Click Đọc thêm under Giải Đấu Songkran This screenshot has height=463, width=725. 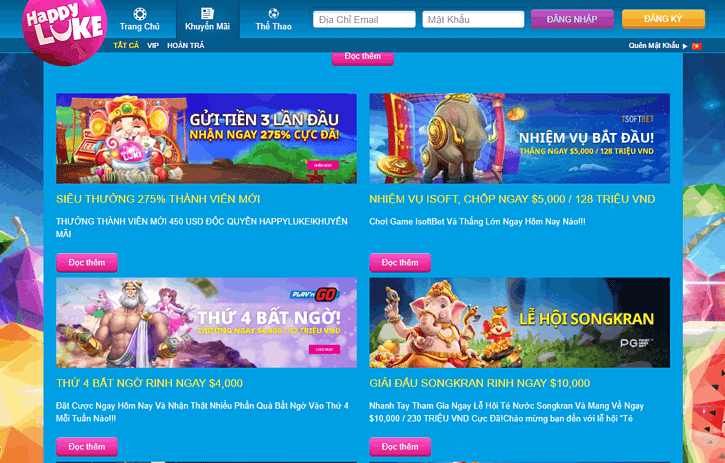point(400,447)
